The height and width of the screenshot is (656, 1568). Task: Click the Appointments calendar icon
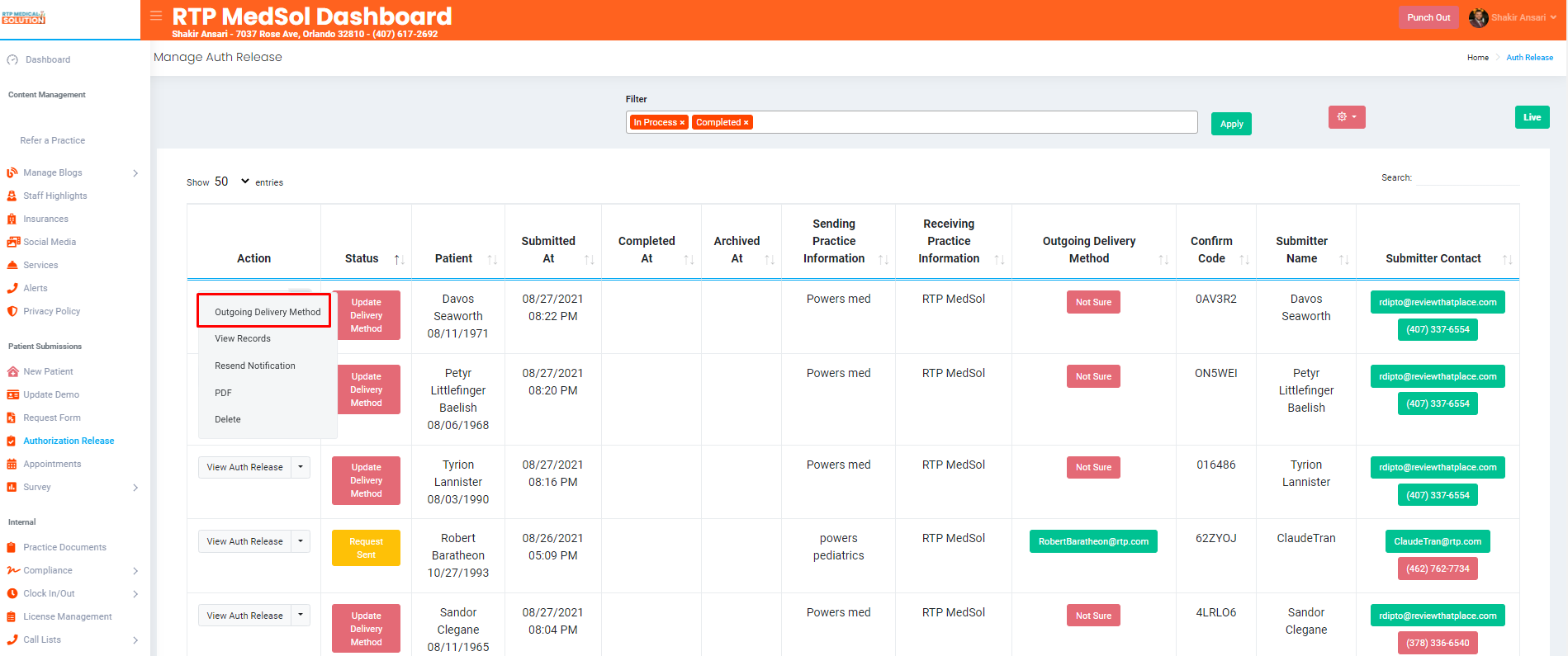tap(12, 464)
